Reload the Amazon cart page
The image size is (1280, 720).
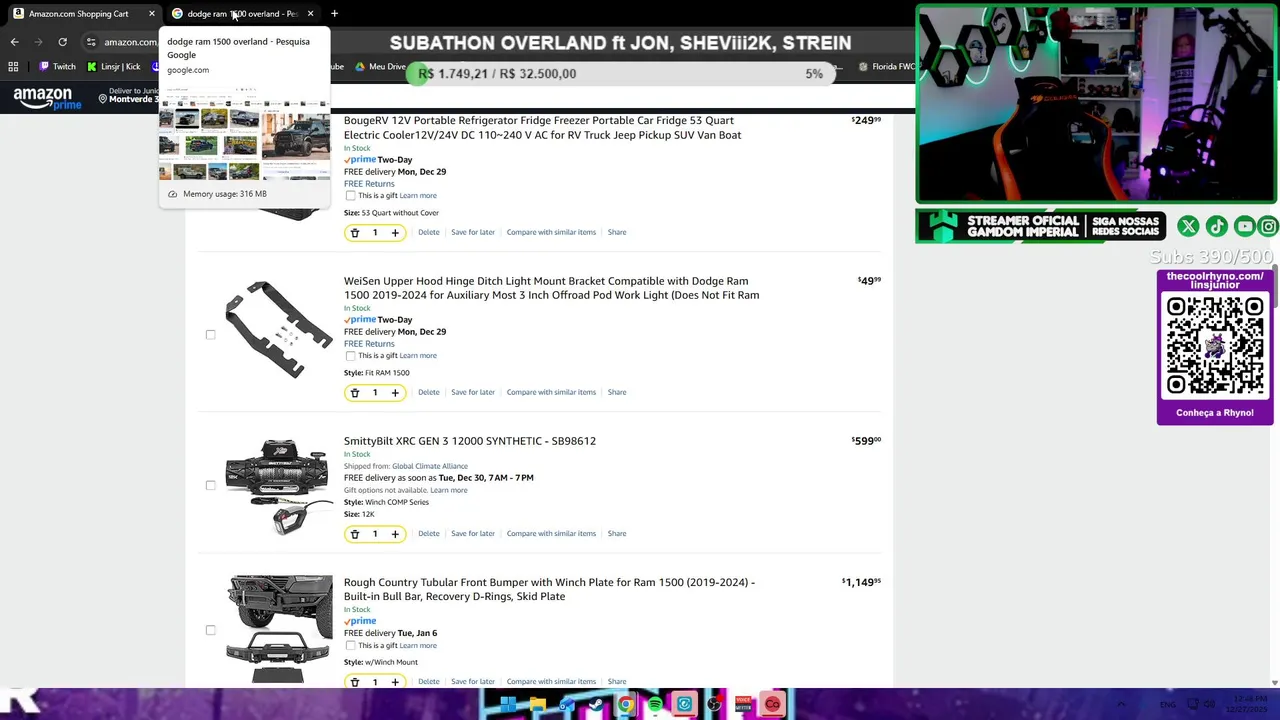coord(62,42)
